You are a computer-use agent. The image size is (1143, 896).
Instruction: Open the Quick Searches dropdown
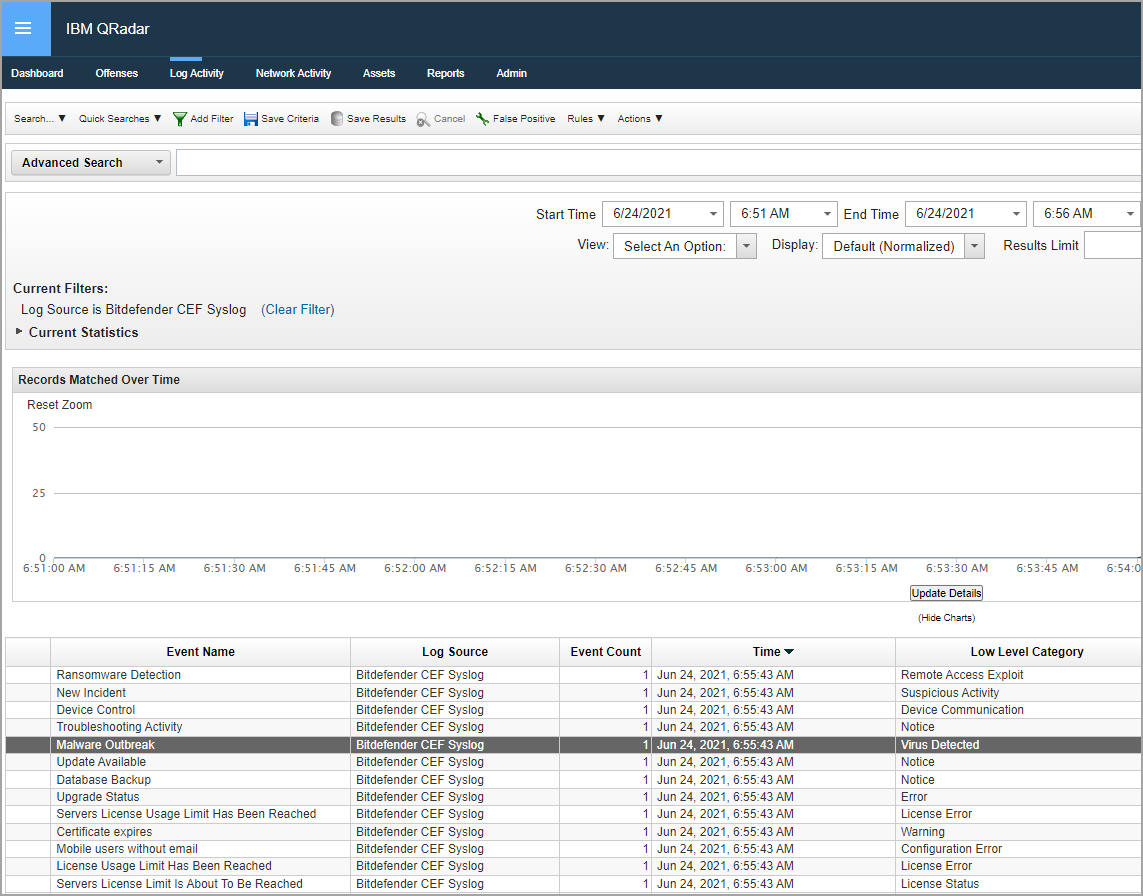point(120,119)
